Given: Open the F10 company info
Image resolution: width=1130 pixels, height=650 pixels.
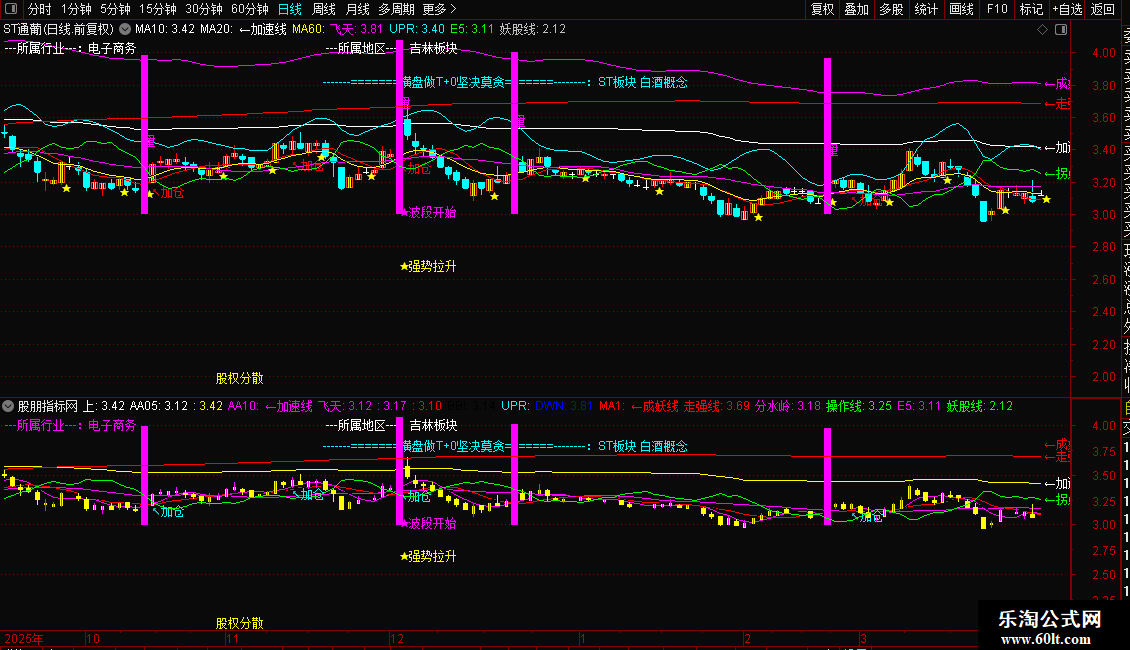Looking at the screenshot, I should click(997, 9).
